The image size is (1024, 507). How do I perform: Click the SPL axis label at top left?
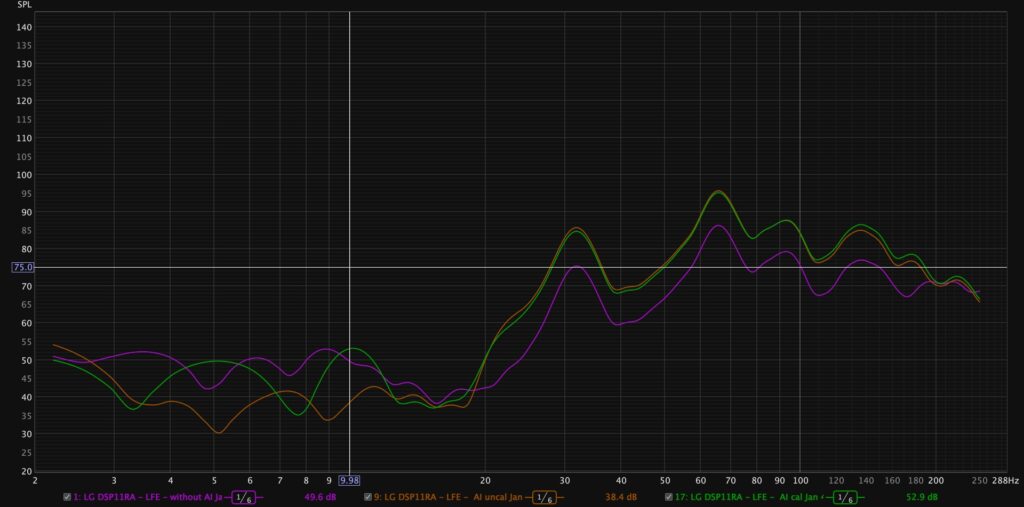coord(25,5)
